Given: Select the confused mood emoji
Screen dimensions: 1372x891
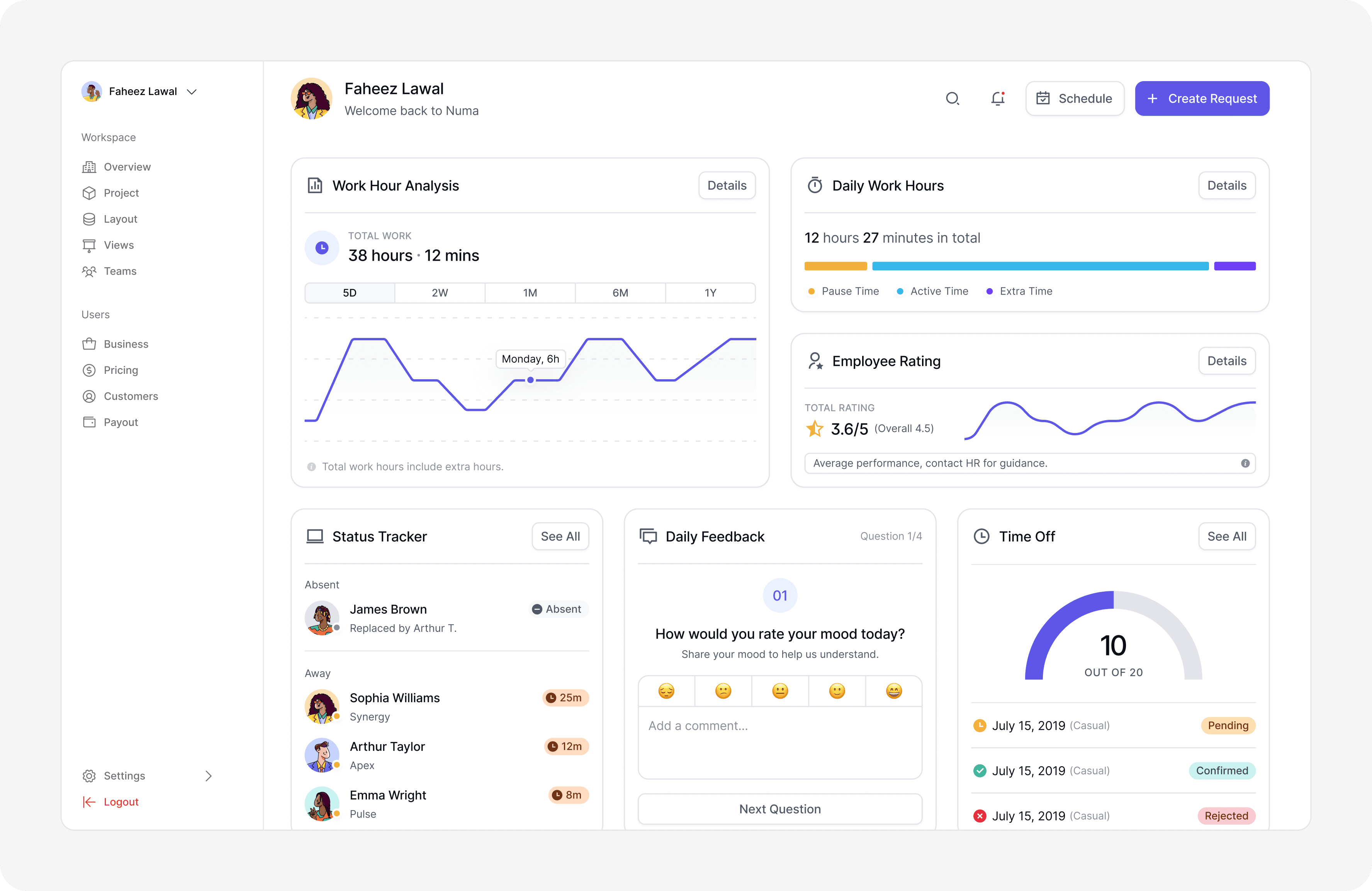Looking at the screenshot, I should click(x=723, y=691).
